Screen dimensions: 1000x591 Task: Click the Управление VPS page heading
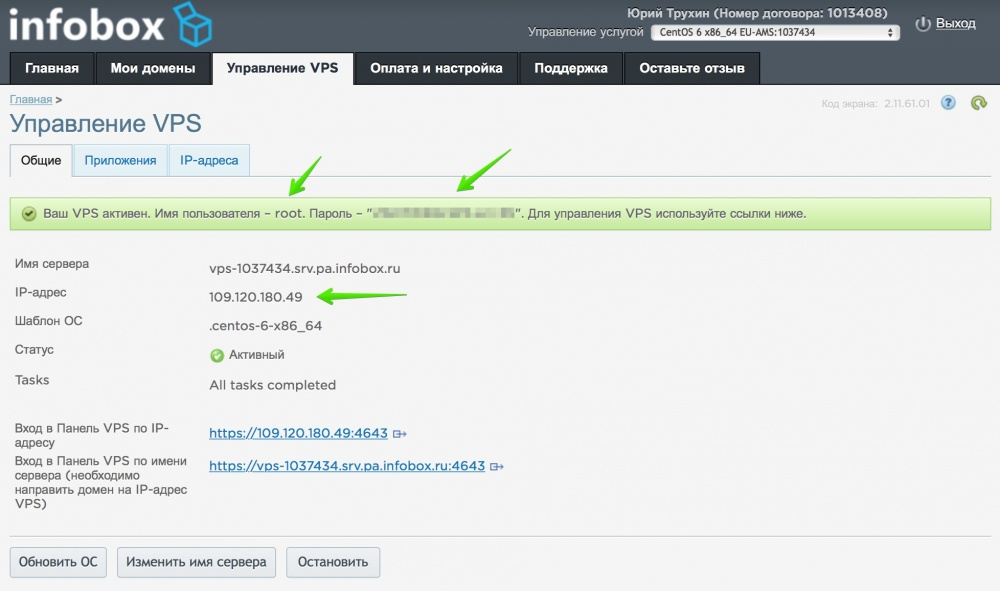click(x=106, y=124)
